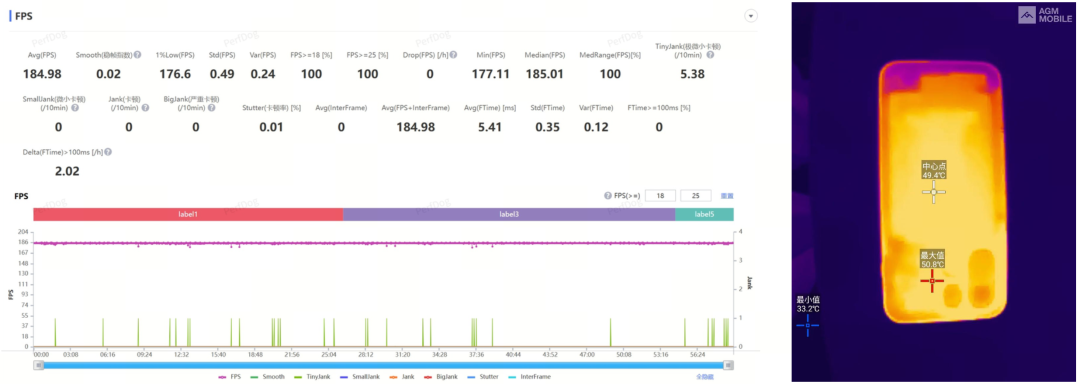This screenshot has width=1080, height=384.
Task: Click help icon before FPS(>=) threshold
Action: click(608, 196)
